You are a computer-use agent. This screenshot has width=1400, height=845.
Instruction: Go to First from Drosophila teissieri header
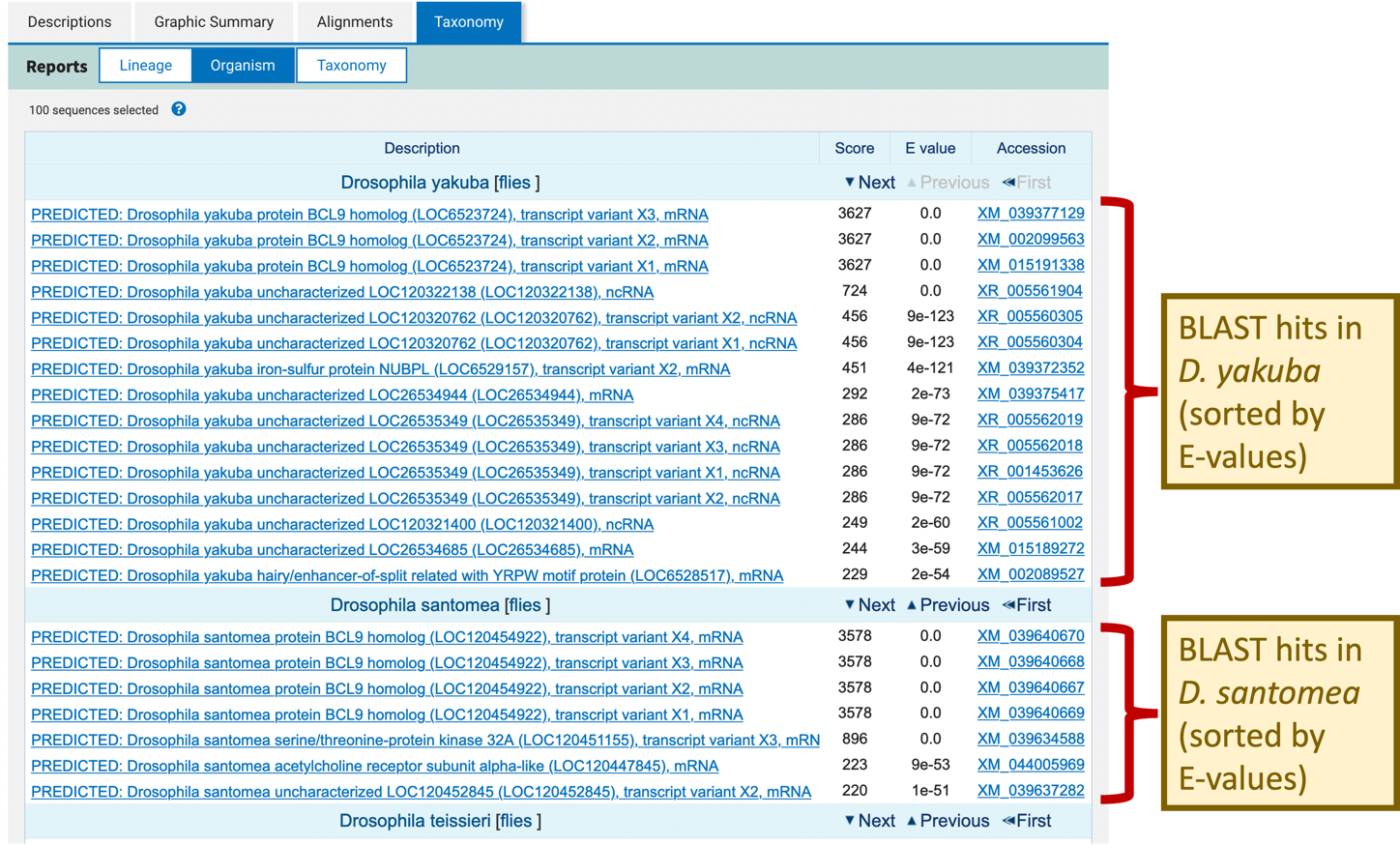pyautogui.click(x=1027, y=821)
